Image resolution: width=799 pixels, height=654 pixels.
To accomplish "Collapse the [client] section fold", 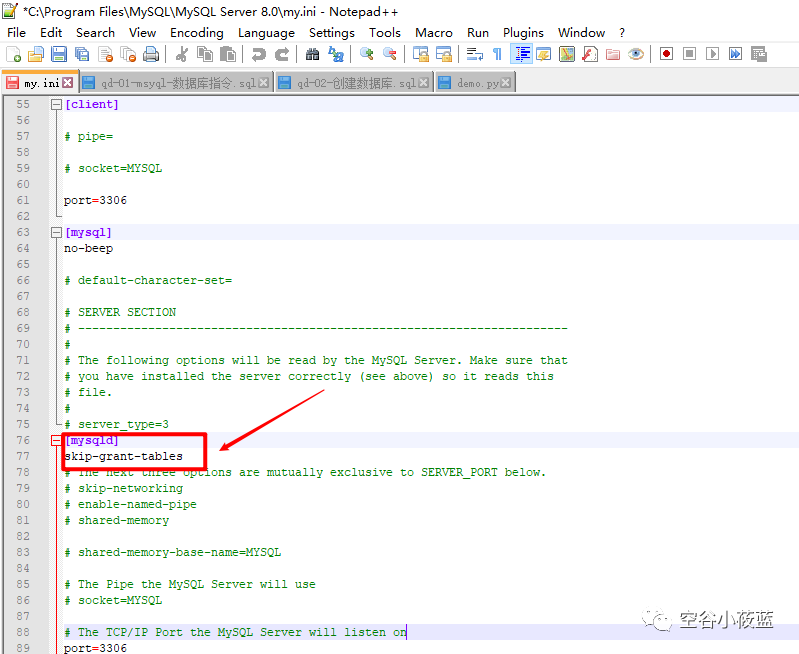I will tap(56, 104).
